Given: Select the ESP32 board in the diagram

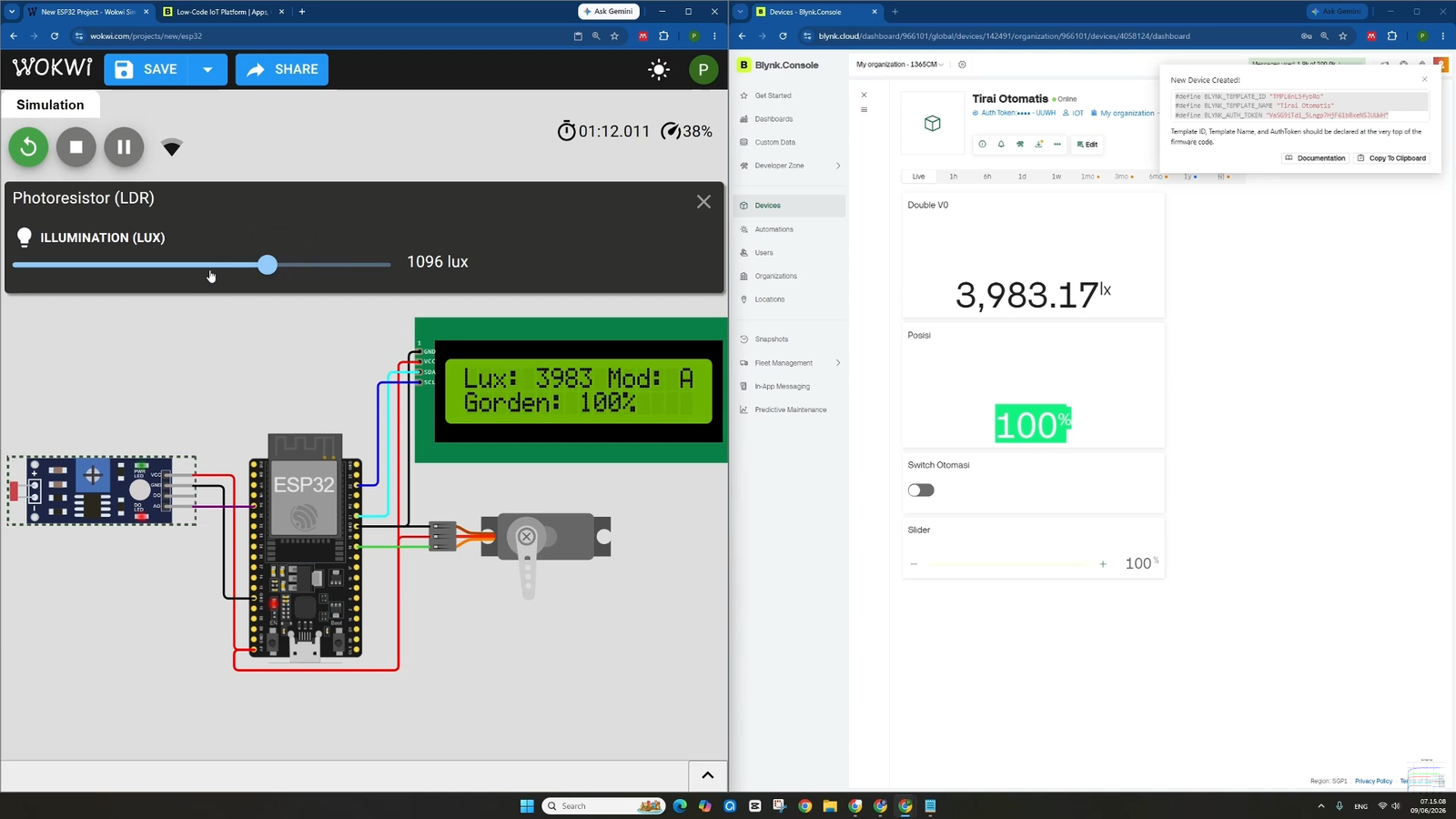Looking at the screenshot, I should pos(306,546).
